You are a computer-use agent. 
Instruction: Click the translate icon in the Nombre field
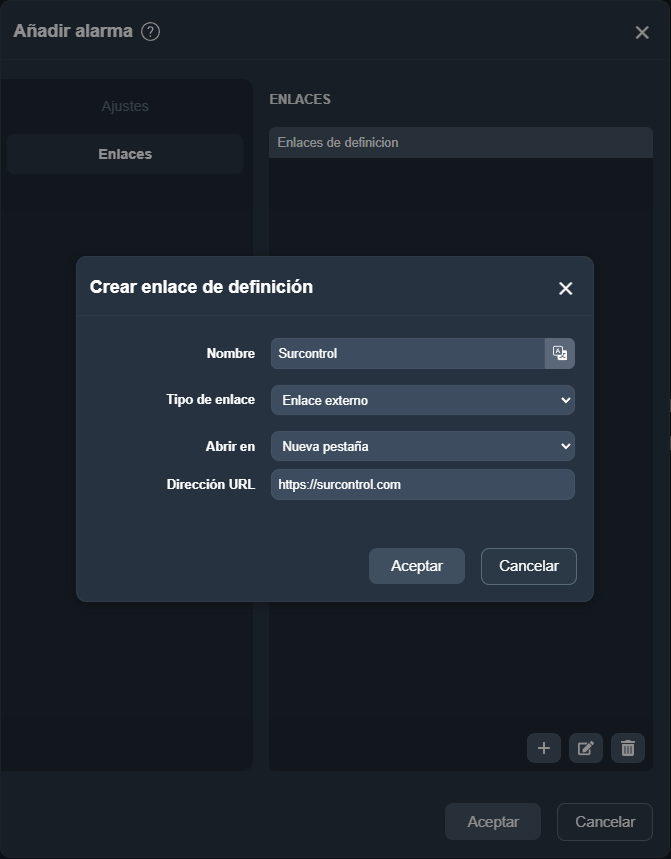tap(560, 353)
